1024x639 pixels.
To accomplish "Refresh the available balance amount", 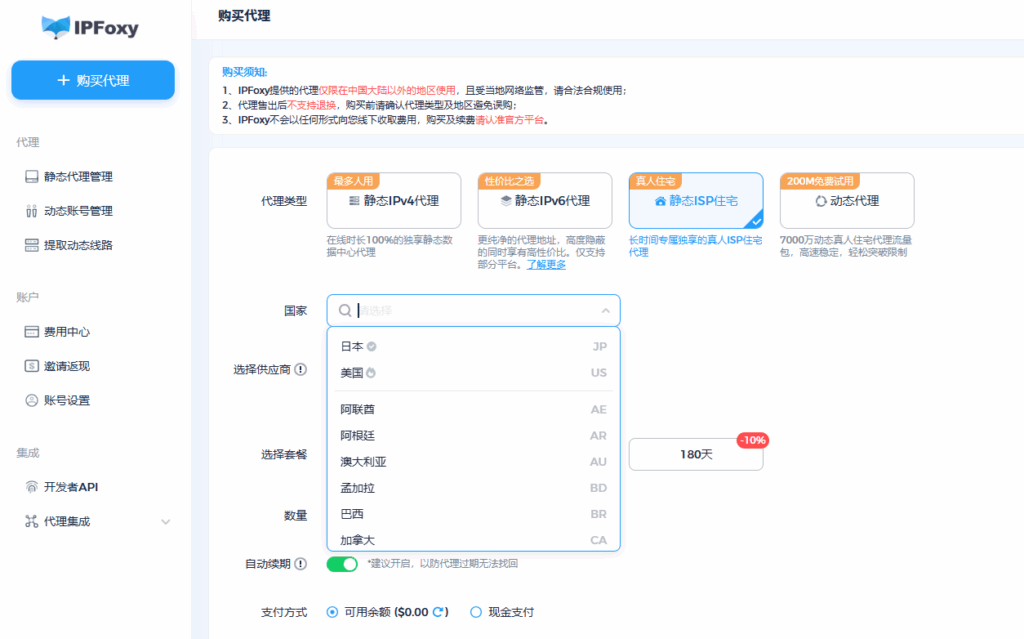I will click(x=437, y=612).
